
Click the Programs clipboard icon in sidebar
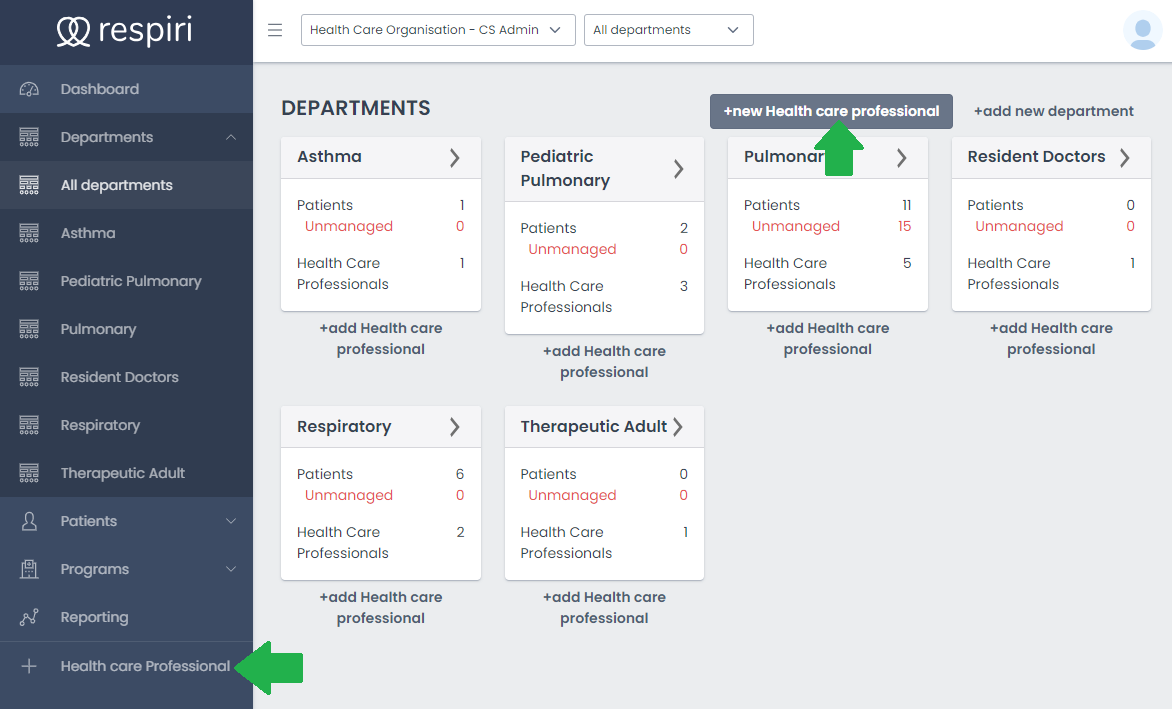click(x=29, y=569)
